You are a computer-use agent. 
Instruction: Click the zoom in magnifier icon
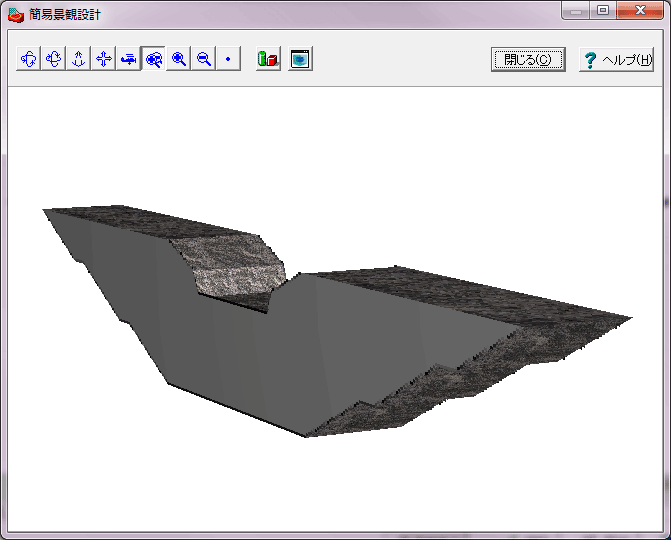click(x=178, y=59)
